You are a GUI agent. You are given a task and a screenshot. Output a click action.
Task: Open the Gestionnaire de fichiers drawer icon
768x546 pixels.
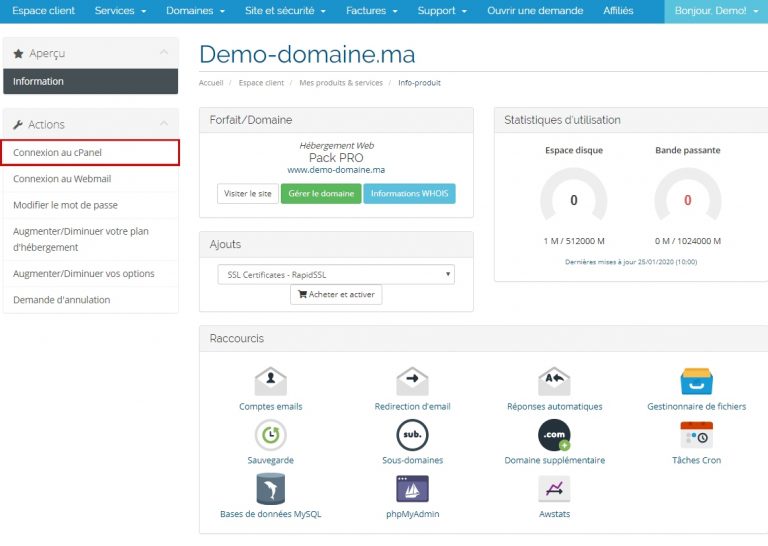(x=696, y=381)
